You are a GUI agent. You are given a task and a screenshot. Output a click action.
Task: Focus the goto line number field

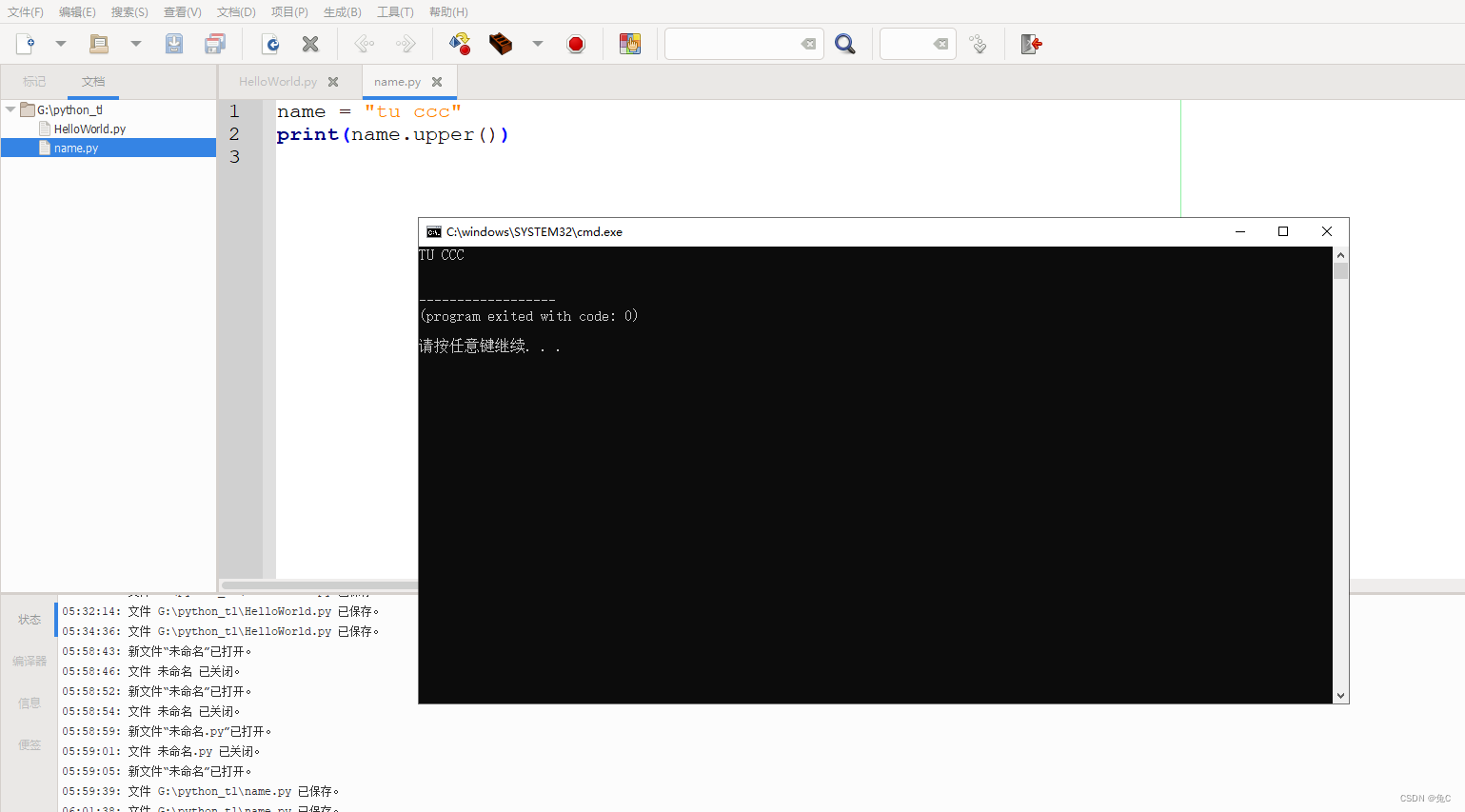click(x=906, y=44)
